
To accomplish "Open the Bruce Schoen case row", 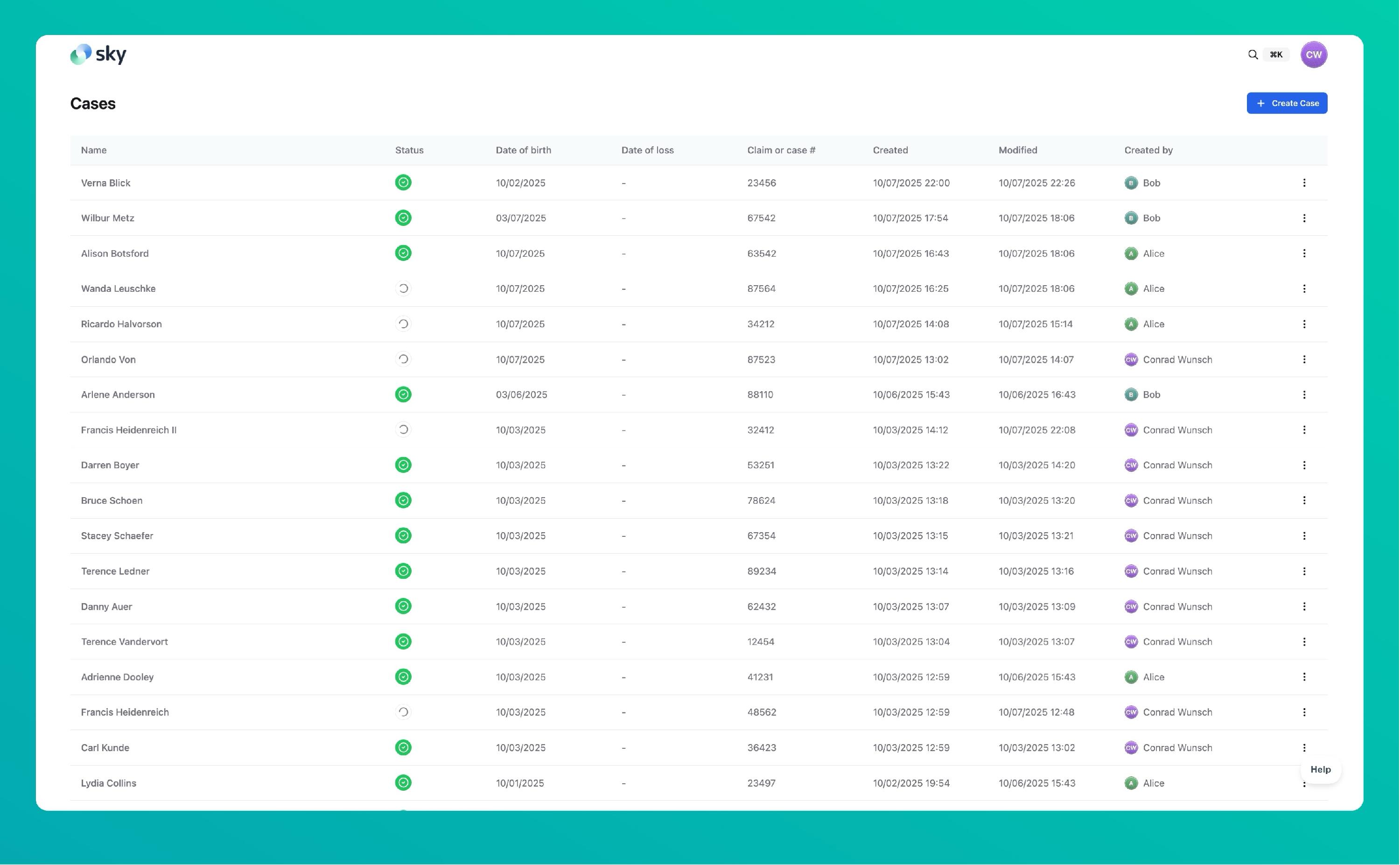I will [112, 500].
